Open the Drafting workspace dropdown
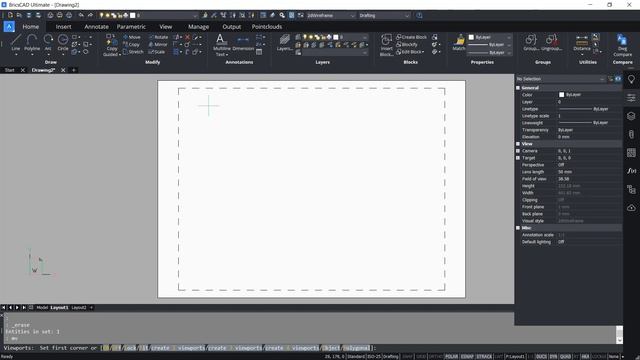This screenshot has width=640, height=360. point(384,16)
